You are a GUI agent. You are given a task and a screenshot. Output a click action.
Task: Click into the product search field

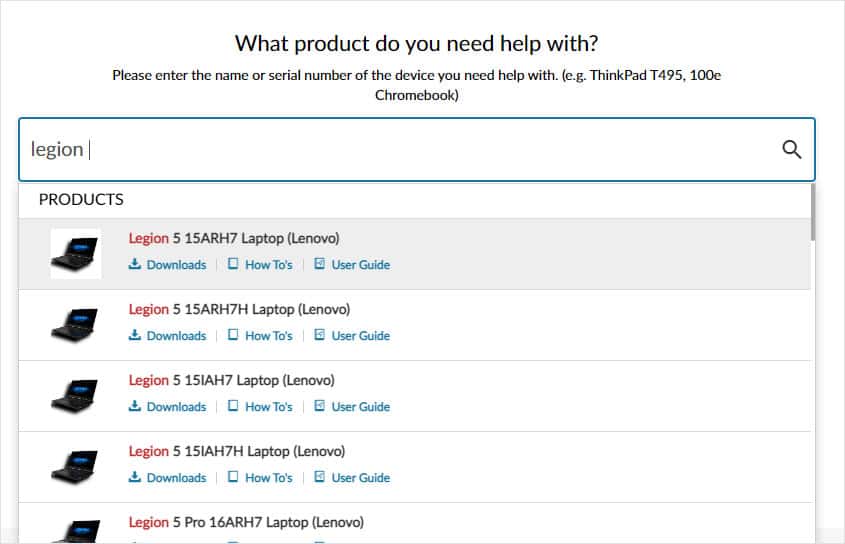[417, 149]
